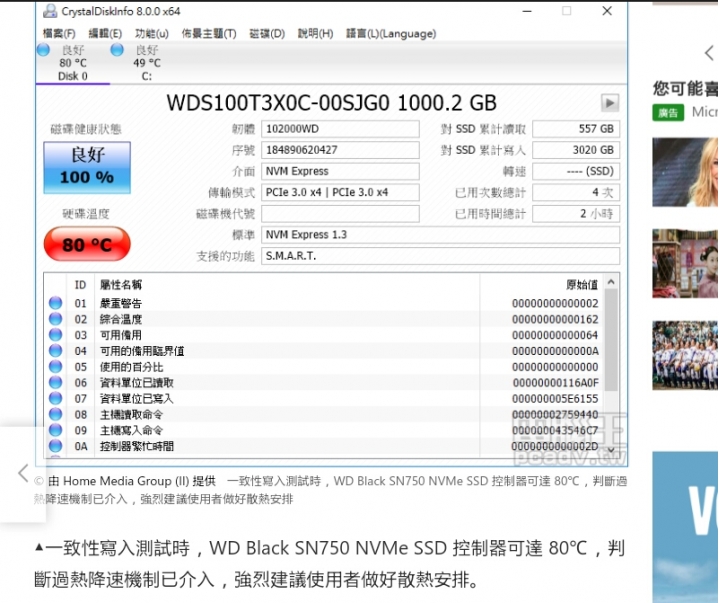Click the 良好 100 % health status button

[87, 168]
